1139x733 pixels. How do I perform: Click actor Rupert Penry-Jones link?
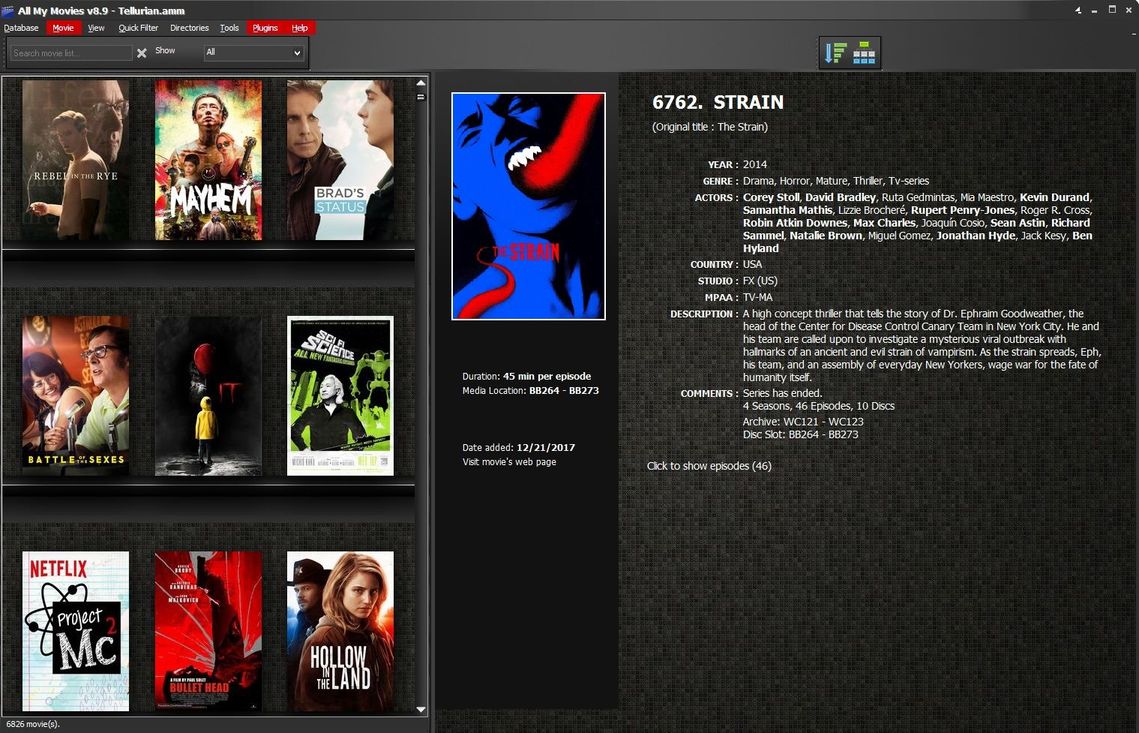click(x=962, y=210)
